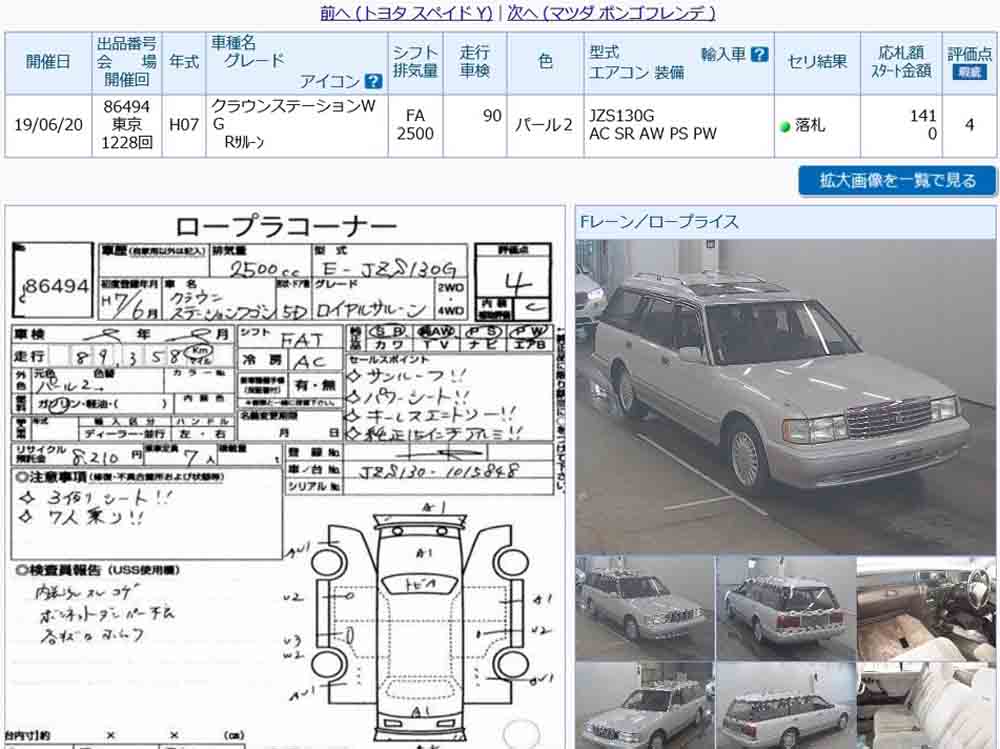Select the model code JZS130G in the table
The width and height of the screenshot is (1000, 749).
621,116
